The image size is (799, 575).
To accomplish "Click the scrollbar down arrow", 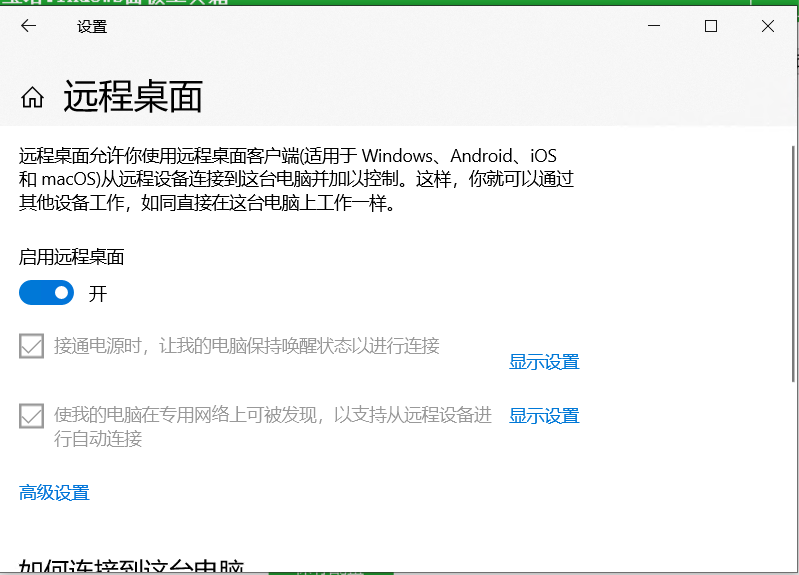I will (x=794, y=566).
